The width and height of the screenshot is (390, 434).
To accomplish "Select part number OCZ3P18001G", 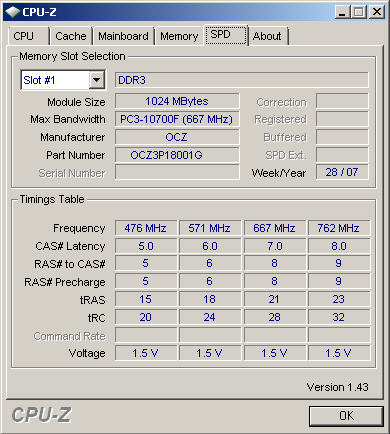I will pos(177,155).
